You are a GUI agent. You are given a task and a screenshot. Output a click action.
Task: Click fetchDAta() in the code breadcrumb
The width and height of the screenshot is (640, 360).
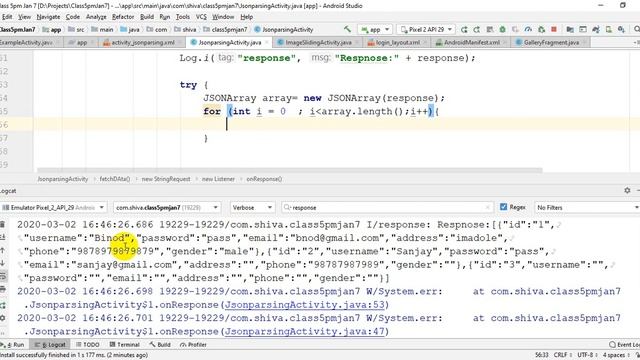(115, 179)
